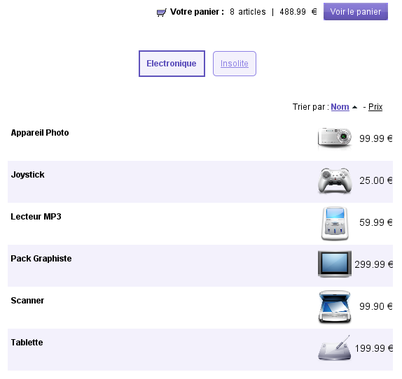Open the Scanner product name
The width and height of the screenshot is (402, 379).
tap(27, 301)
